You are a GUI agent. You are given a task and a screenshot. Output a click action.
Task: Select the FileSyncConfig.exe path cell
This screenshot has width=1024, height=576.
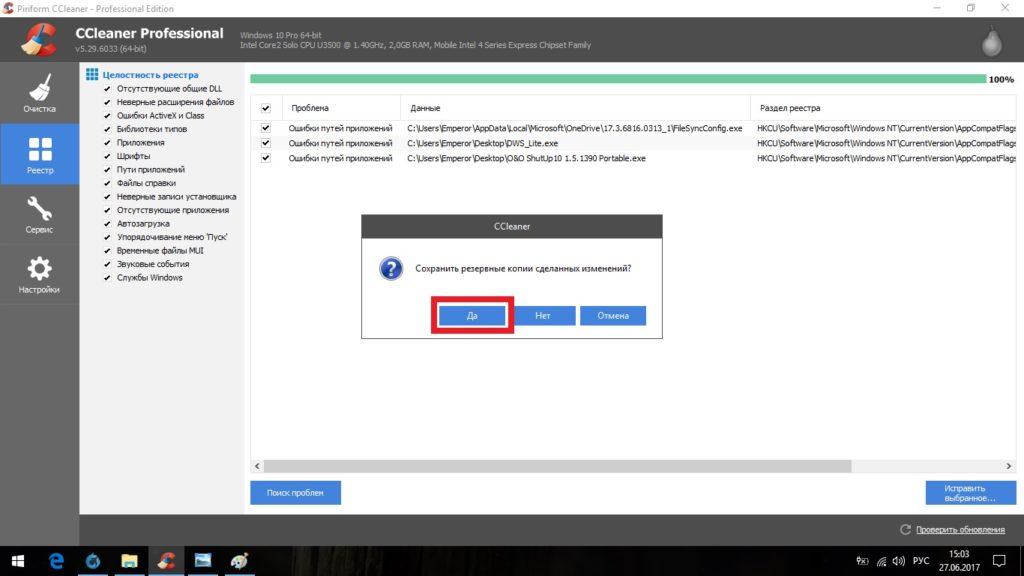click(x=575, y=128)
